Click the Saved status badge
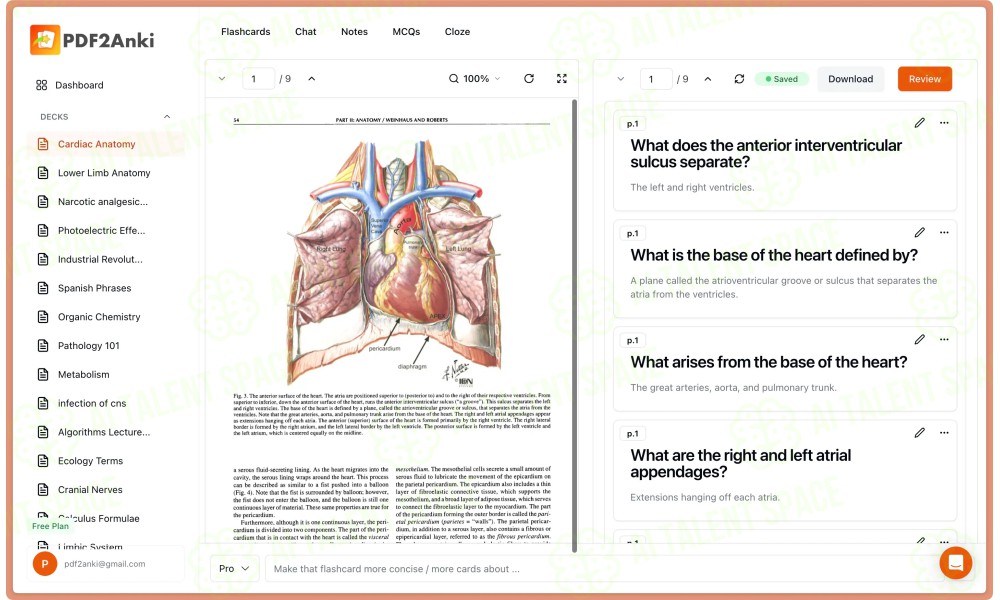 781,79
